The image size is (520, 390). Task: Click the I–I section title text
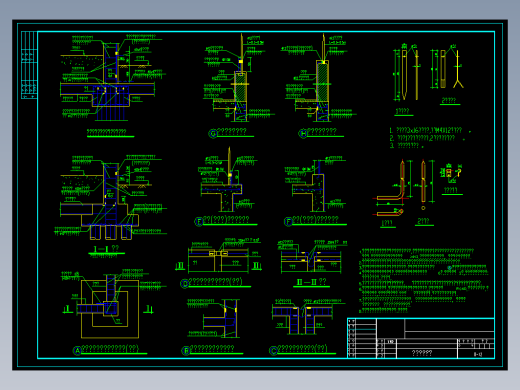pyautogui.click(x=106, y=249)
